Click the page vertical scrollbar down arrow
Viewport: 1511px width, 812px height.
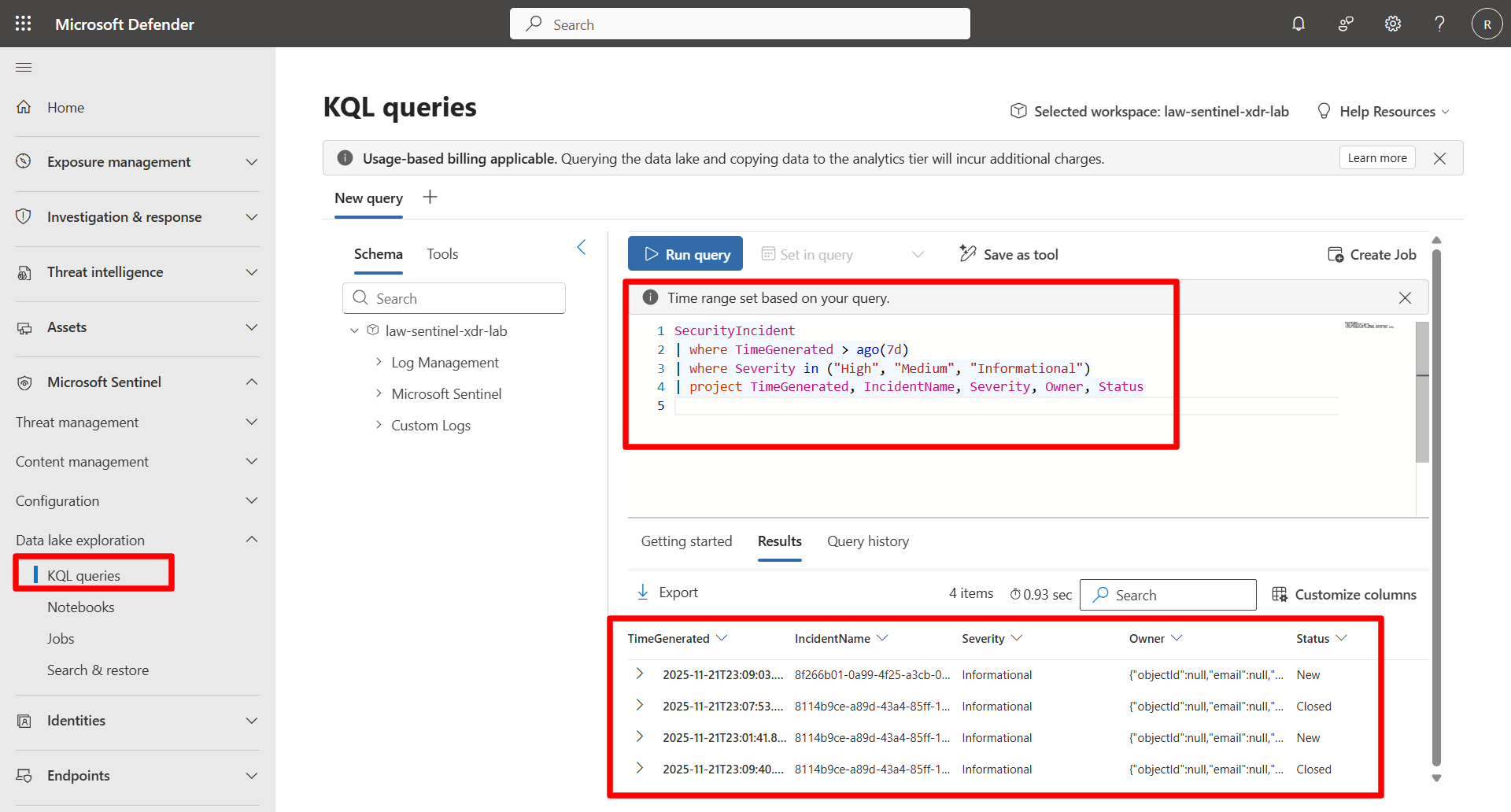(x=1436, y=778)
